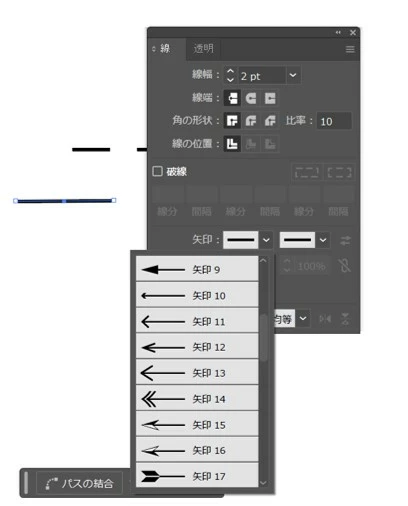Expand the end arrowhead dropdown
Image resolution: width=408 pixels, height=506 pixels.
(323, 240)
